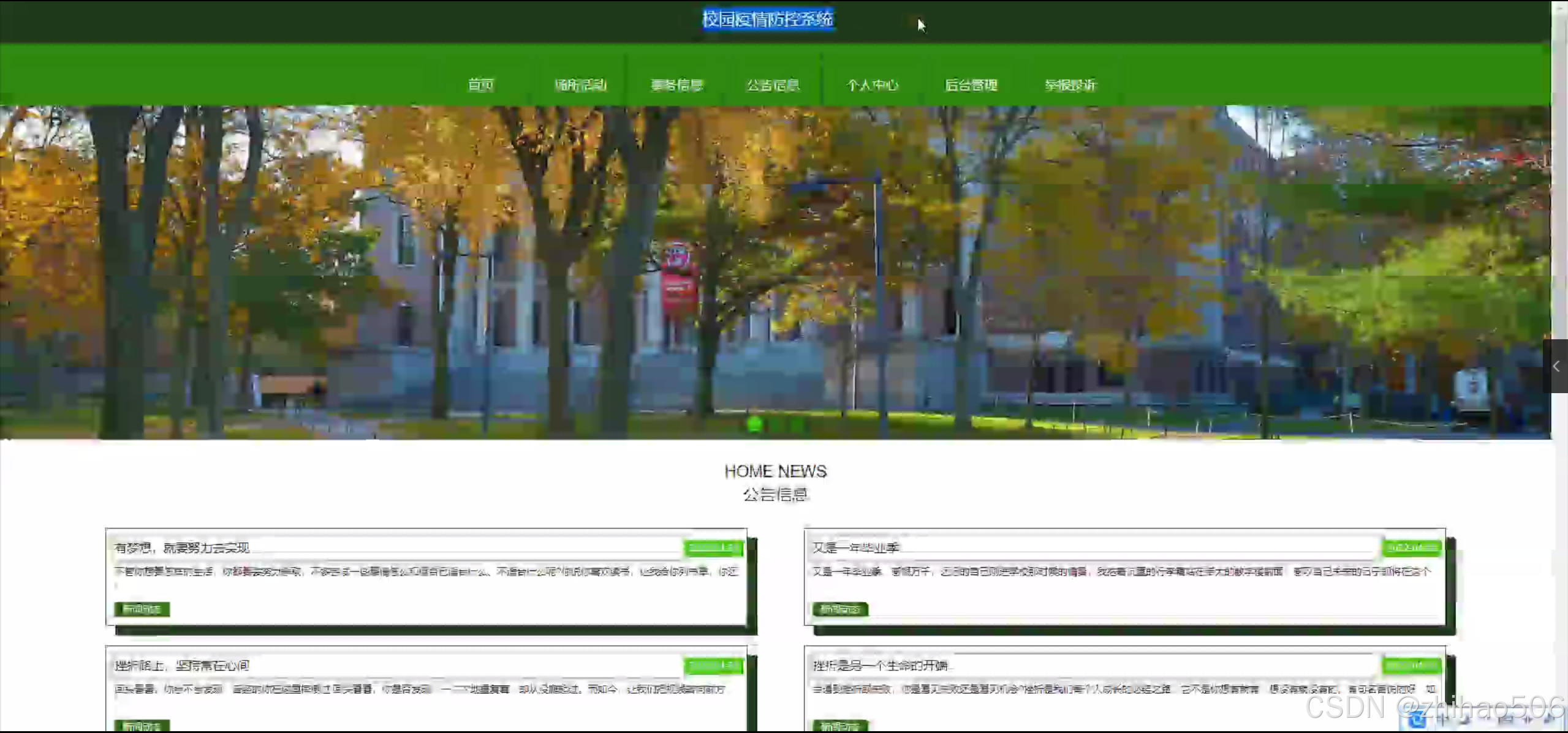Click 新闻动态 tag under 有梦想 article

(142, 609)
